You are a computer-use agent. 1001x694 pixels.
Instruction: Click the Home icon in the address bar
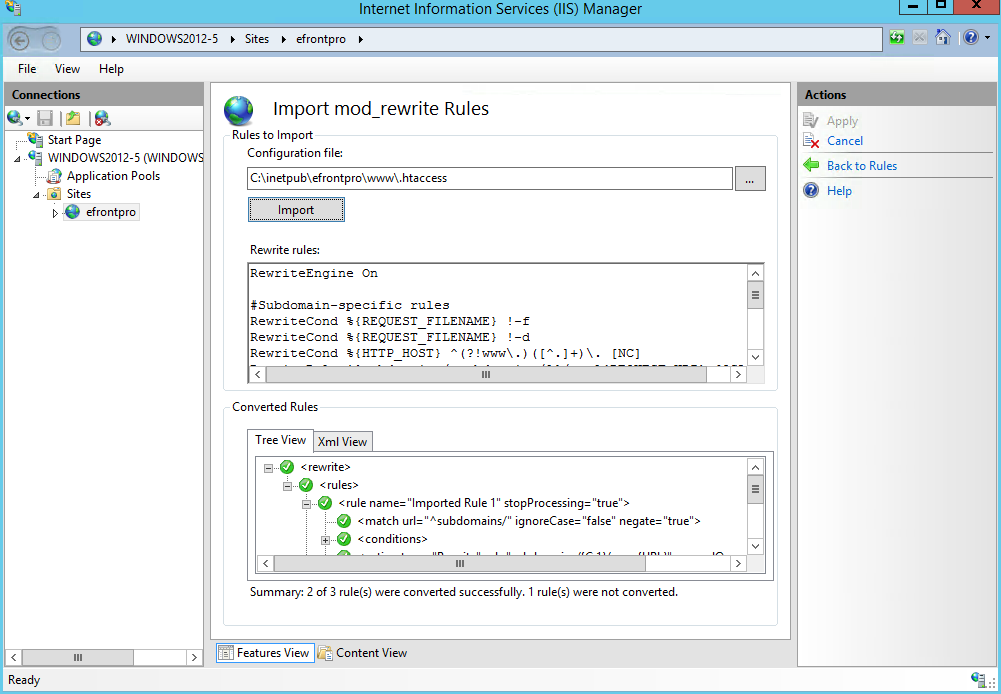[942, 38]
